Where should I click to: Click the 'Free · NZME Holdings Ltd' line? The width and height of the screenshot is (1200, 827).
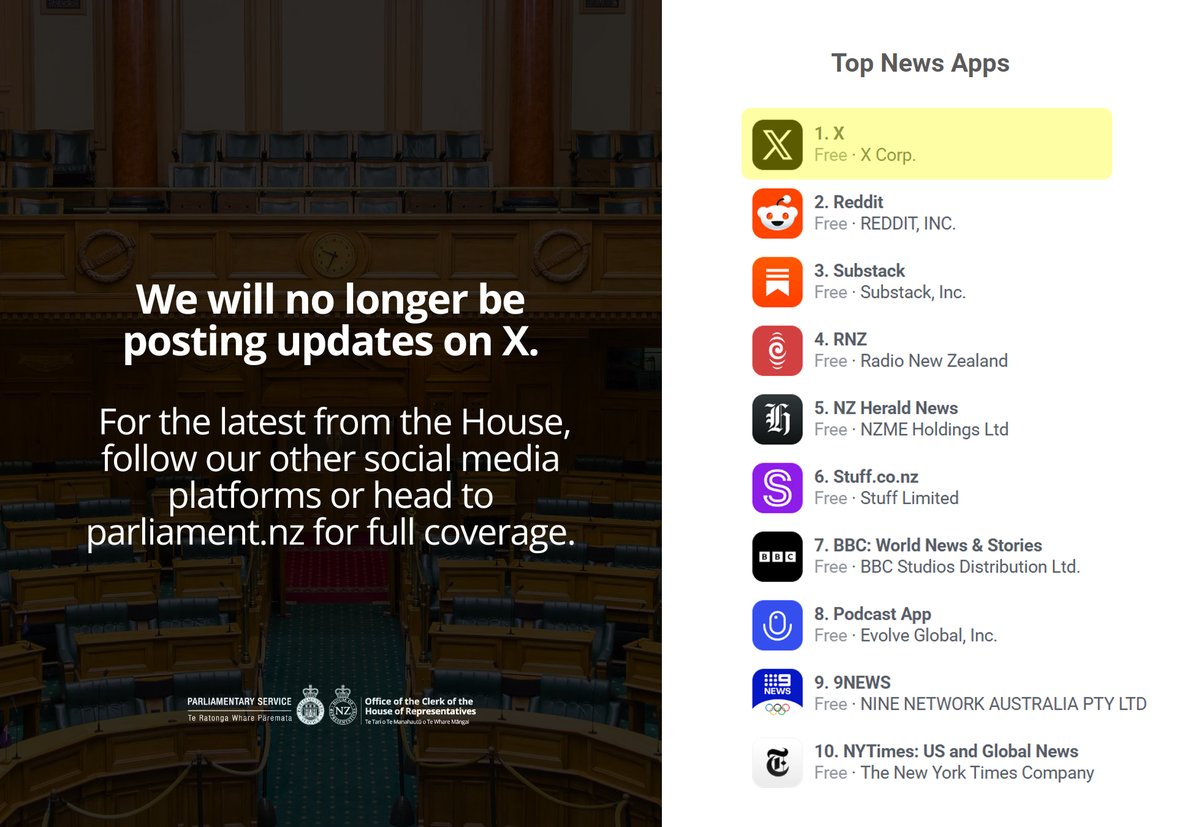[x=911, y=430]
